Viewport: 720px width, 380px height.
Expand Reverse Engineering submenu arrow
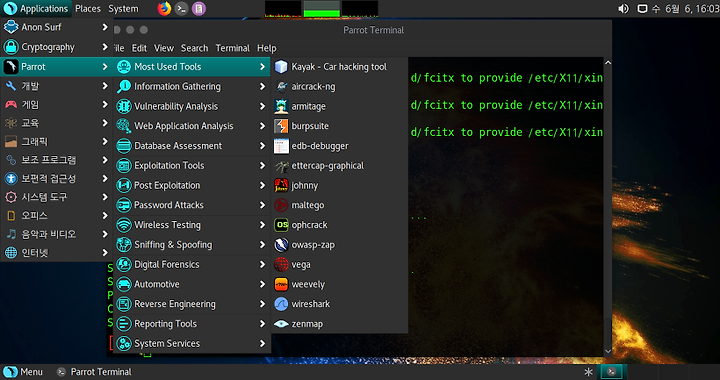coord(262,304)
